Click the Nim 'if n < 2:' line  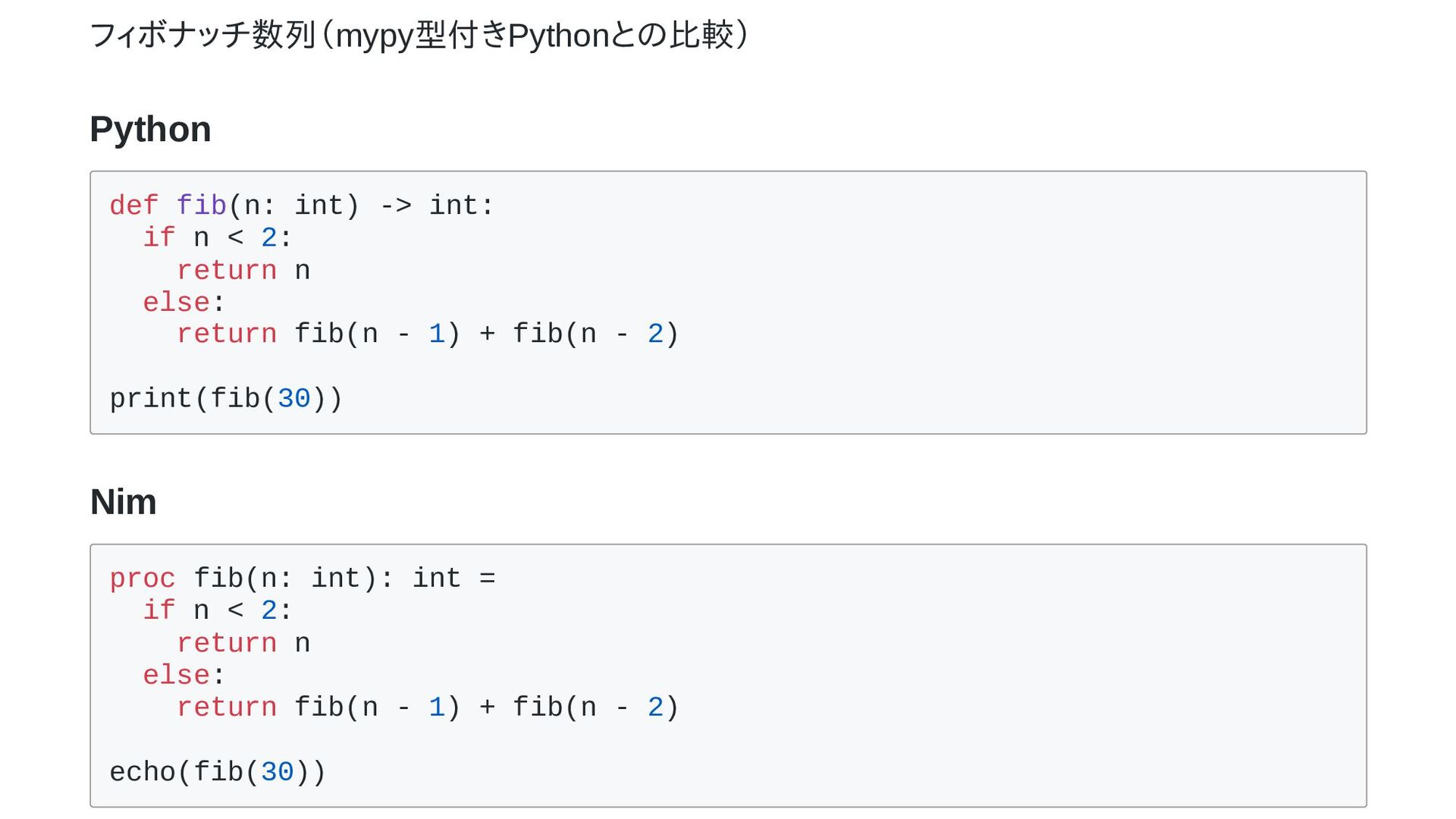pos(218,610)
